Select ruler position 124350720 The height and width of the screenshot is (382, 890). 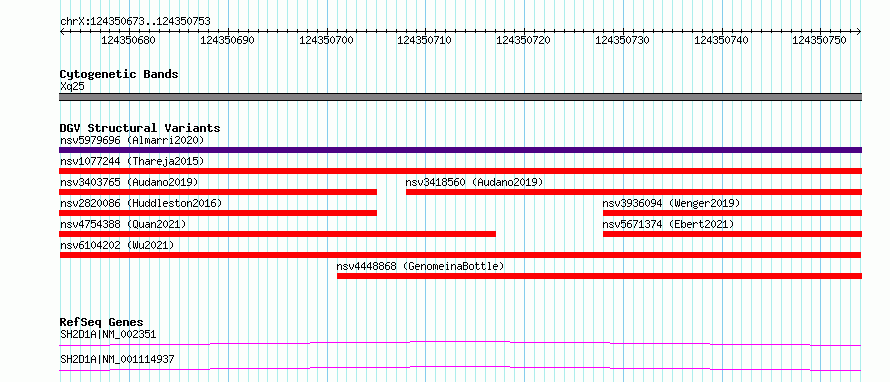point(523,40)
